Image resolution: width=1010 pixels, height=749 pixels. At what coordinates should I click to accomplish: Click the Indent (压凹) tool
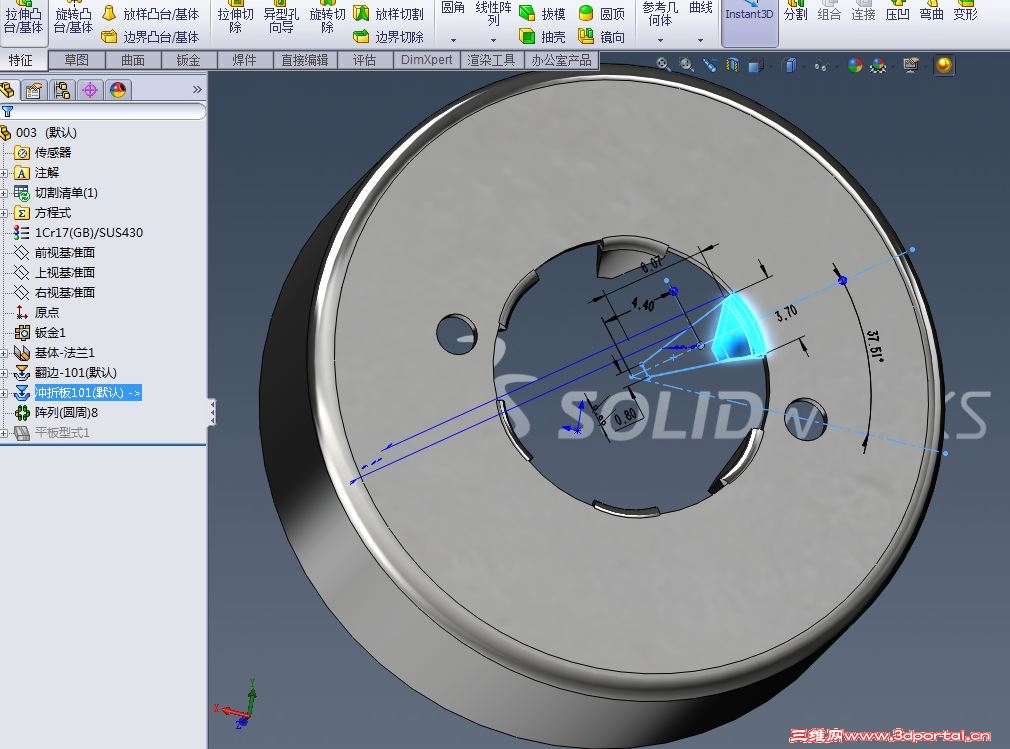click(897, 13)
